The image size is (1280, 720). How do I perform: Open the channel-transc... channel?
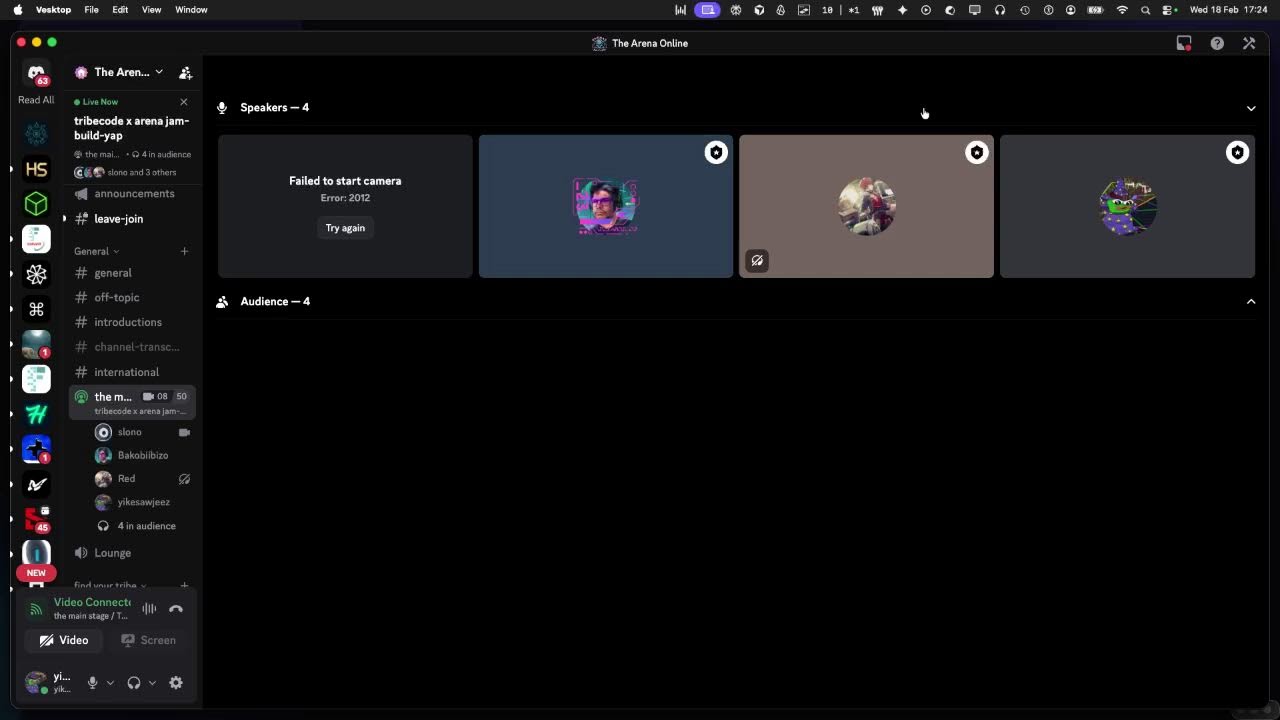132,347
